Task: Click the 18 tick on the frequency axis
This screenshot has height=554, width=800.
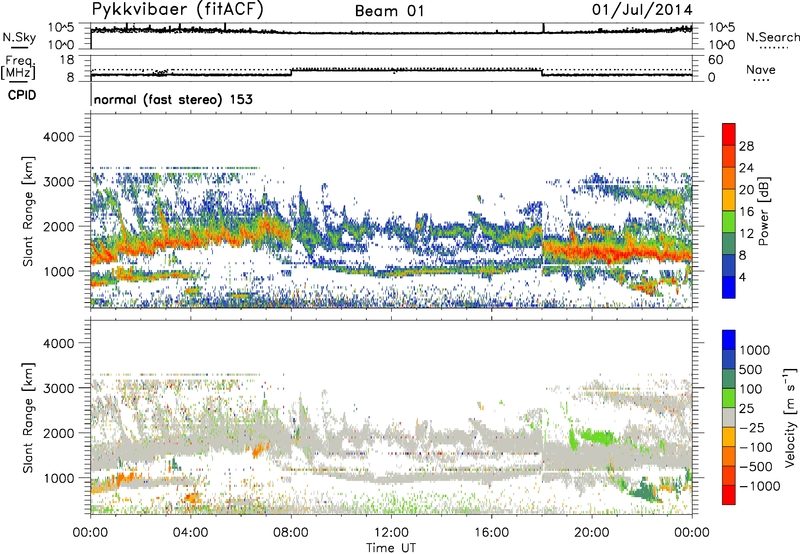Action: [67, 60]
